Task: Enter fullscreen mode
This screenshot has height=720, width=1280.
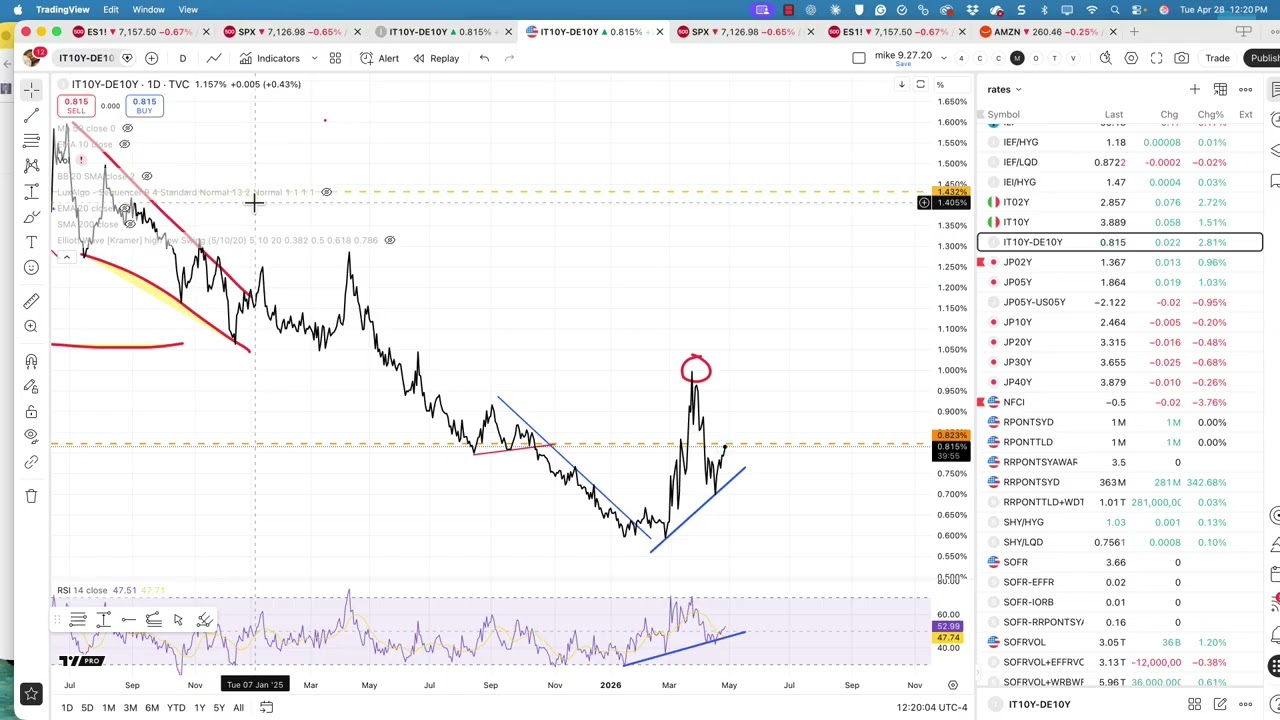Action: (1156, 58)
